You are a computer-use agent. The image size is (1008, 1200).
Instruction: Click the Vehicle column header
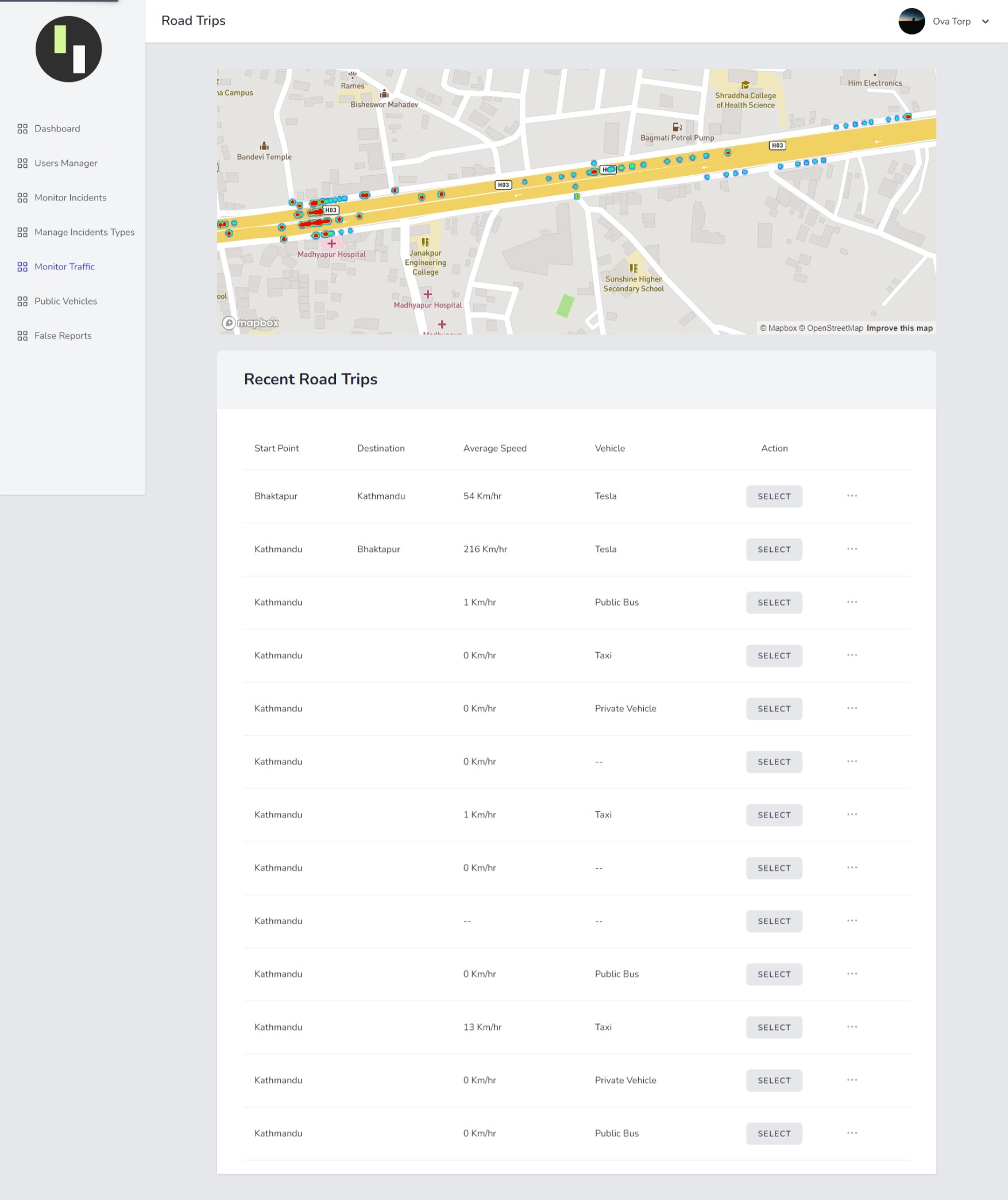click(610, 448)
